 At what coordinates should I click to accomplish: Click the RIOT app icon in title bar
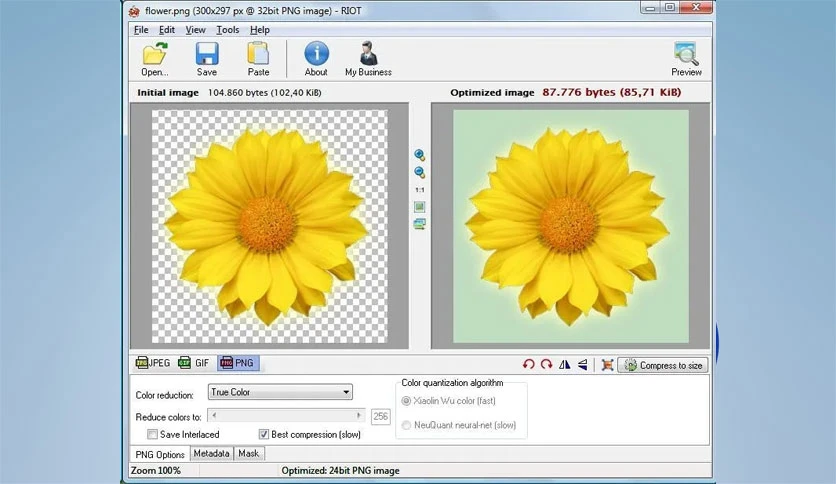tap(134, 11)
